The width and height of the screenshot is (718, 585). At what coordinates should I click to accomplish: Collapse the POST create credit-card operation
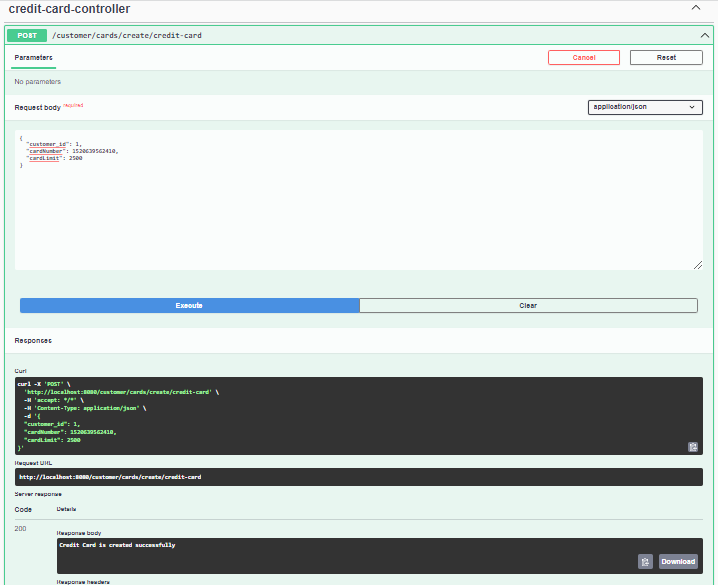coord(704,35)
